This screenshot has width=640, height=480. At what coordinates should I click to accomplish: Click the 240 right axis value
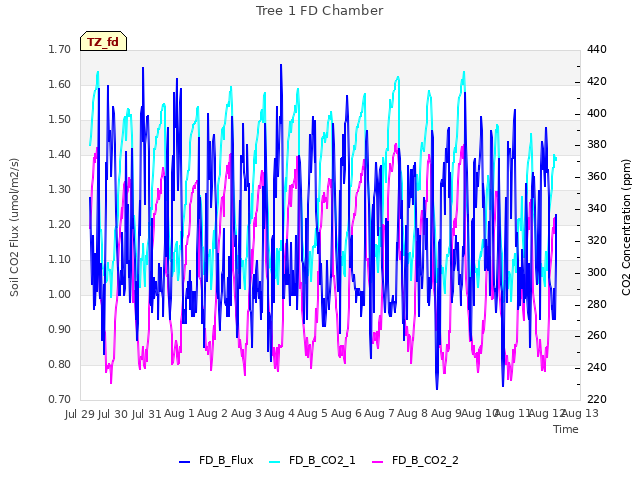[597, 367]
